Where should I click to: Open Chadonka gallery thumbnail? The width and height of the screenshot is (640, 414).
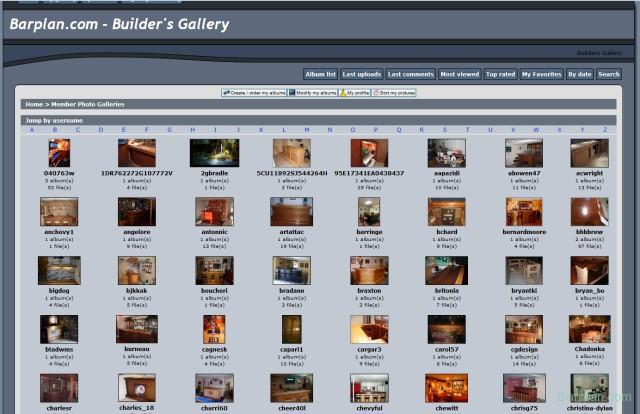click(589, 329)
